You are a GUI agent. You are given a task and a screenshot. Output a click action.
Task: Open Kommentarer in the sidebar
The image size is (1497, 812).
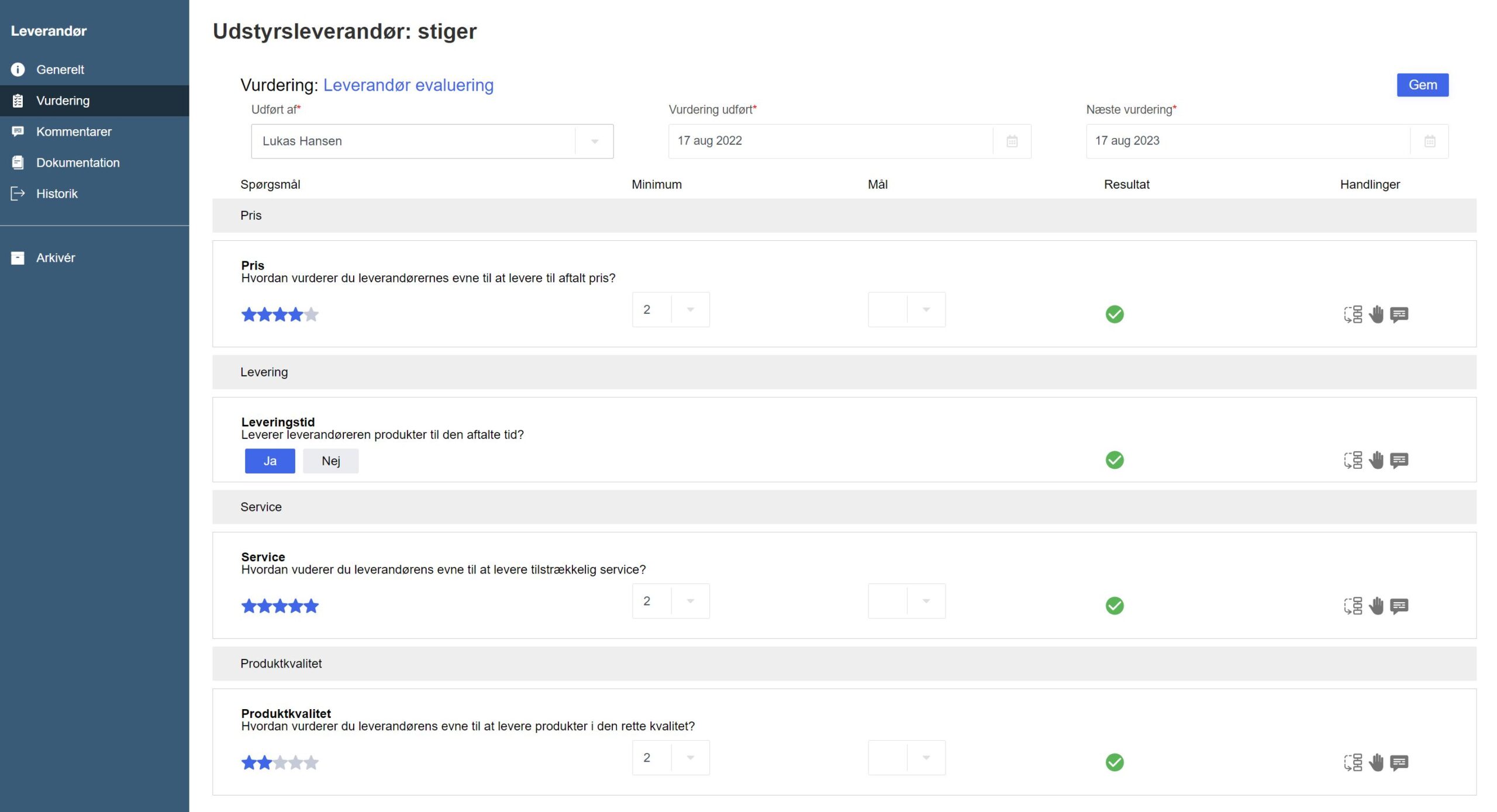click(x=74, y=132)
